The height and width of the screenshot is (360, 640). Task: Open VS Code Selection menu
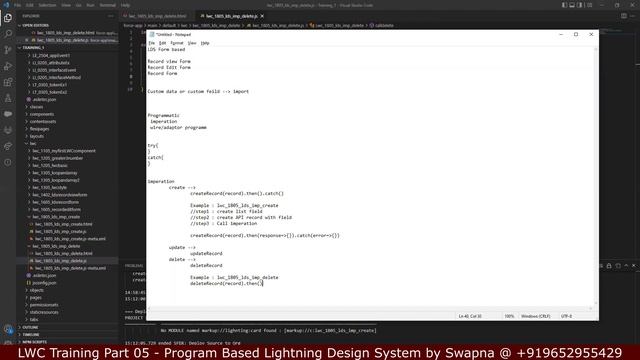47,5
